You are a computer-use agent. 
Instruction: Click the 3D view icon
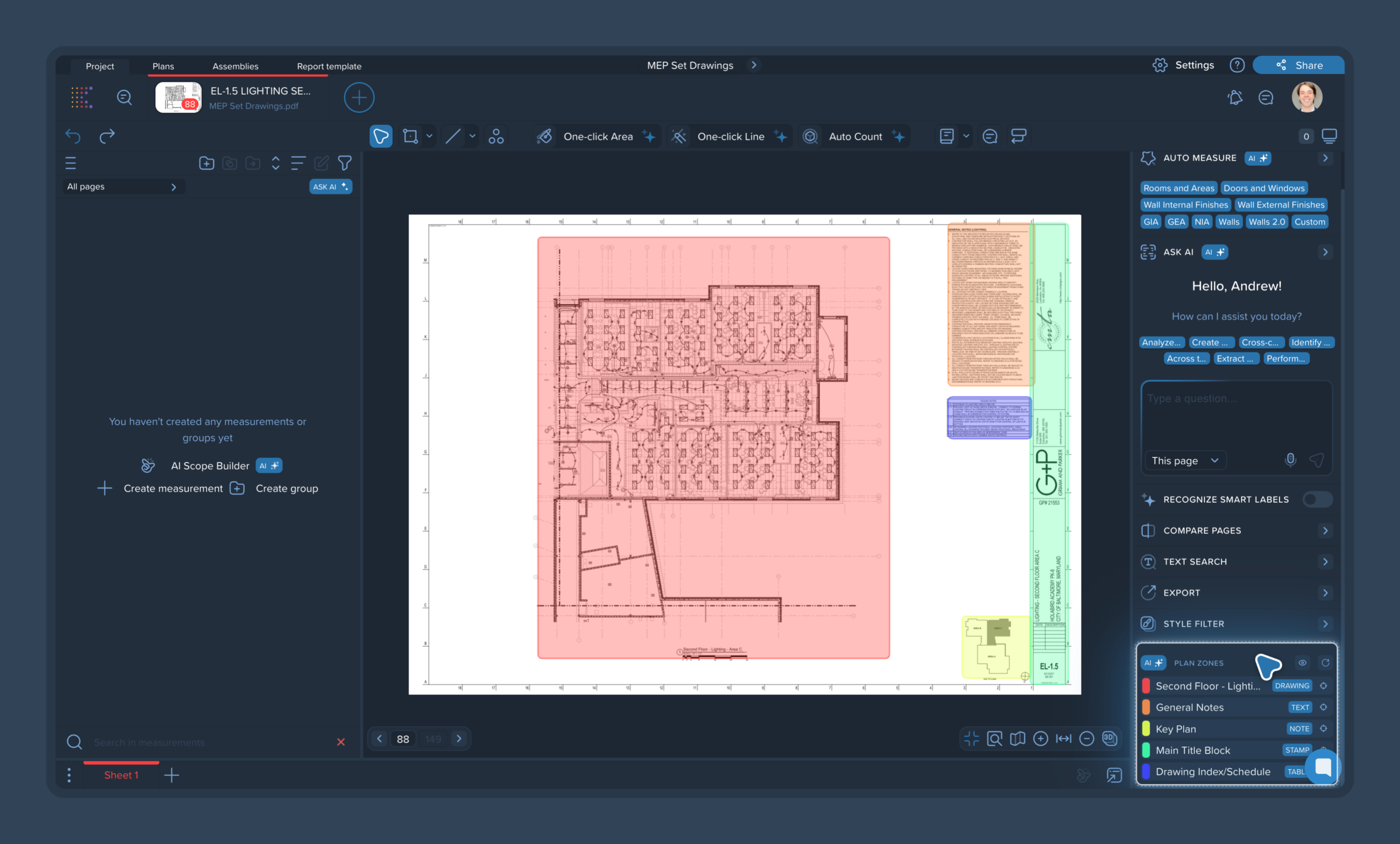[1109, 738]
